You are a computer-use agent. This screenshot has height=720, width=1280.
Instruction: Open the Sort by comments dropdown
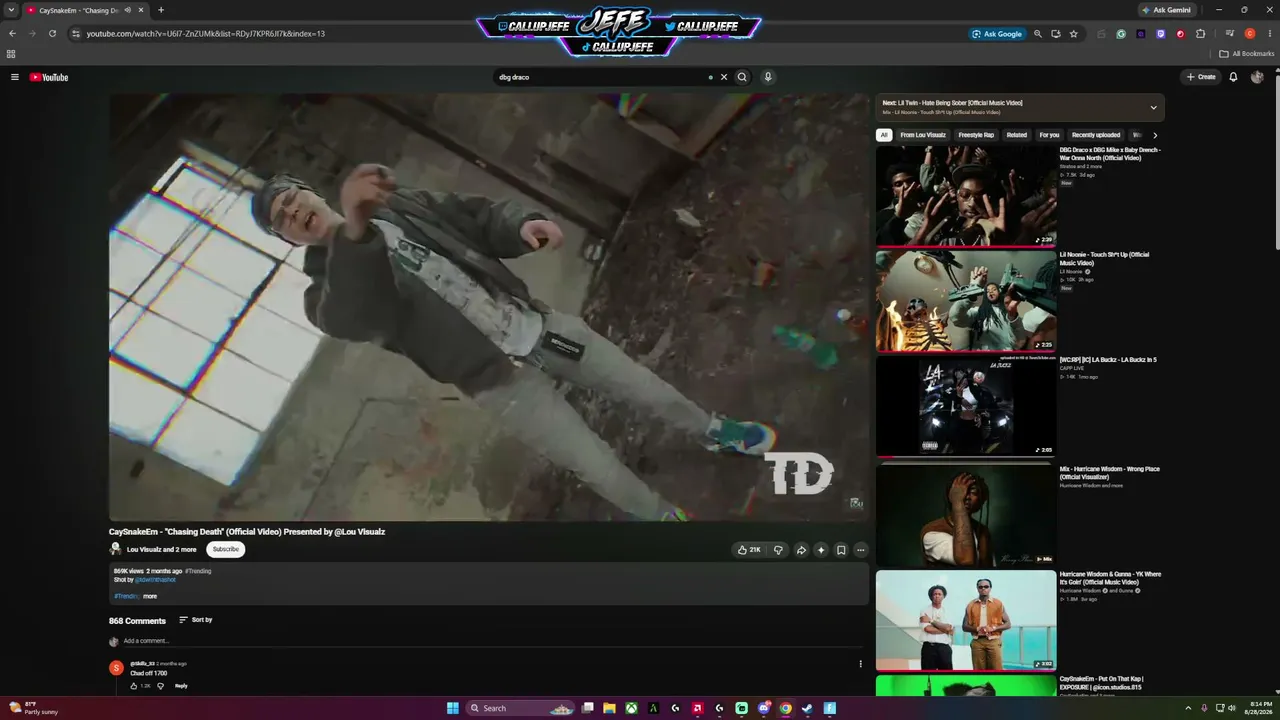pyautogui.click(x=195, y=620)
